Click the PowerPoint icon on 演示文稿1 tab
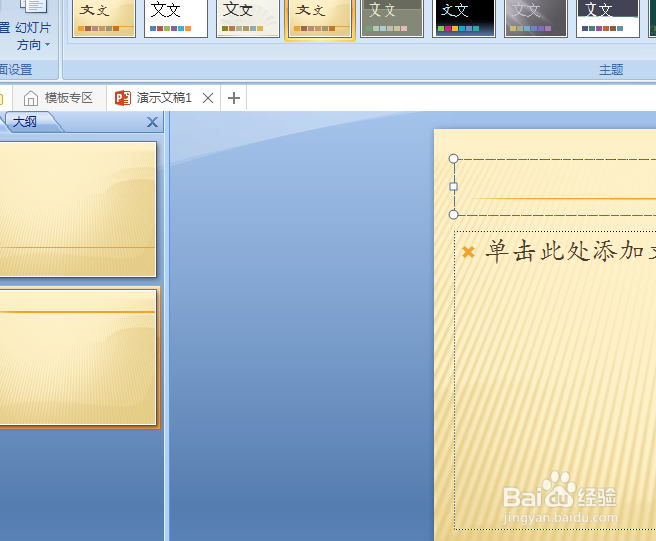 click(123, 98)
